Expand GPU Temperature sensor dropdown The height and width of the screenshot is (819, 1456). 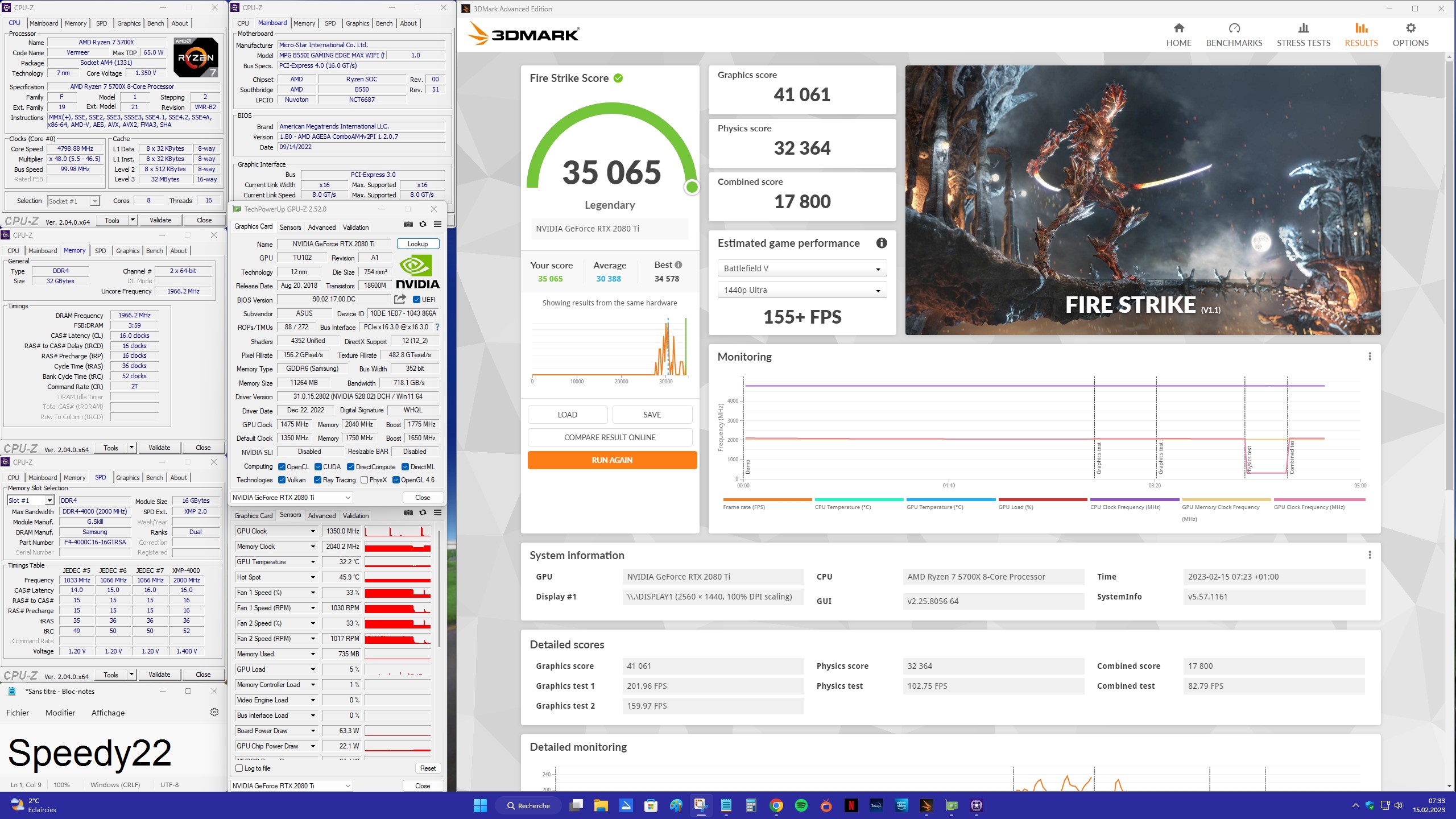coord(312,562)
